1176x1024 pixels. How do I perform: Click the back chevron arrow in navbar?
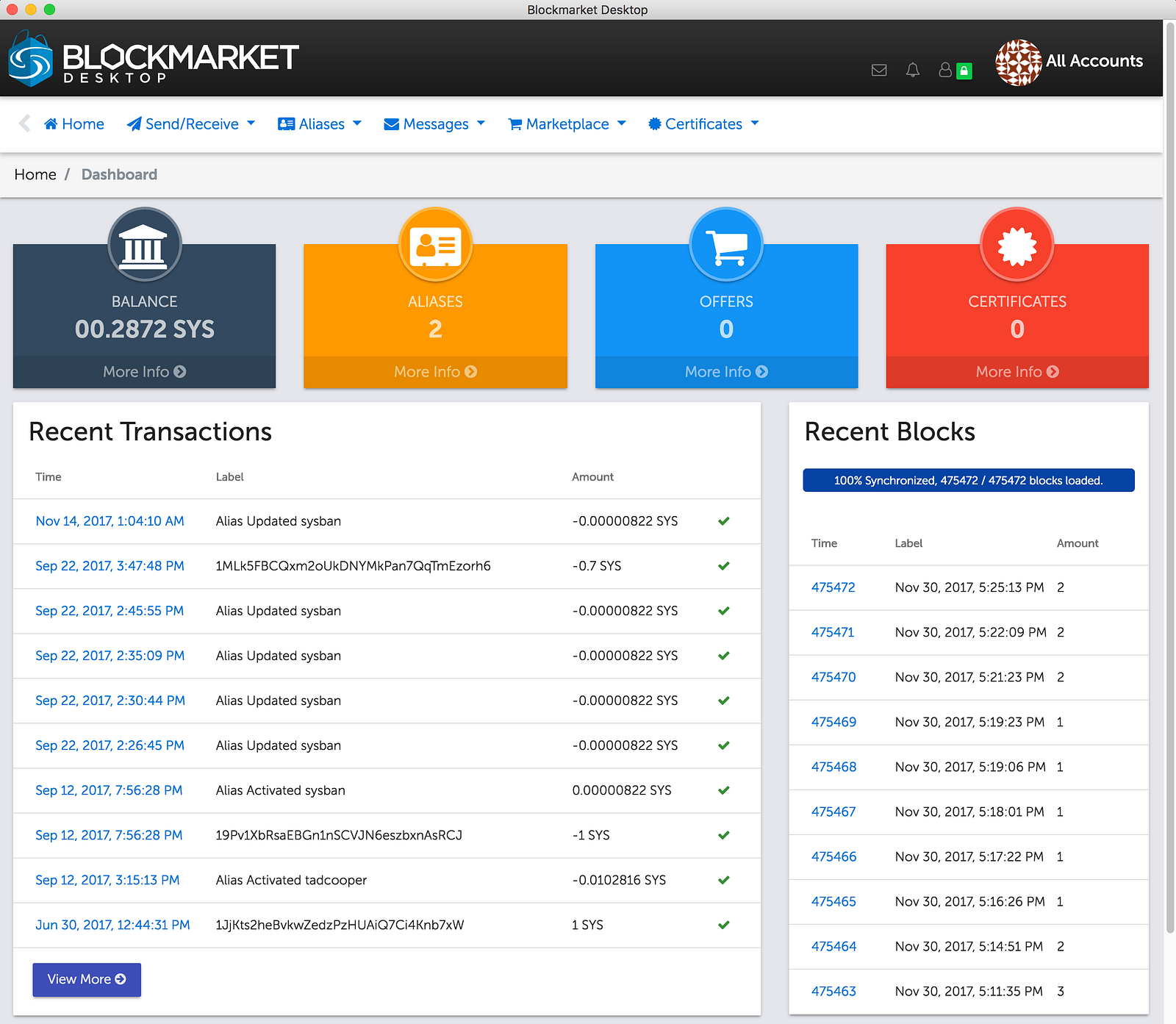25,123
